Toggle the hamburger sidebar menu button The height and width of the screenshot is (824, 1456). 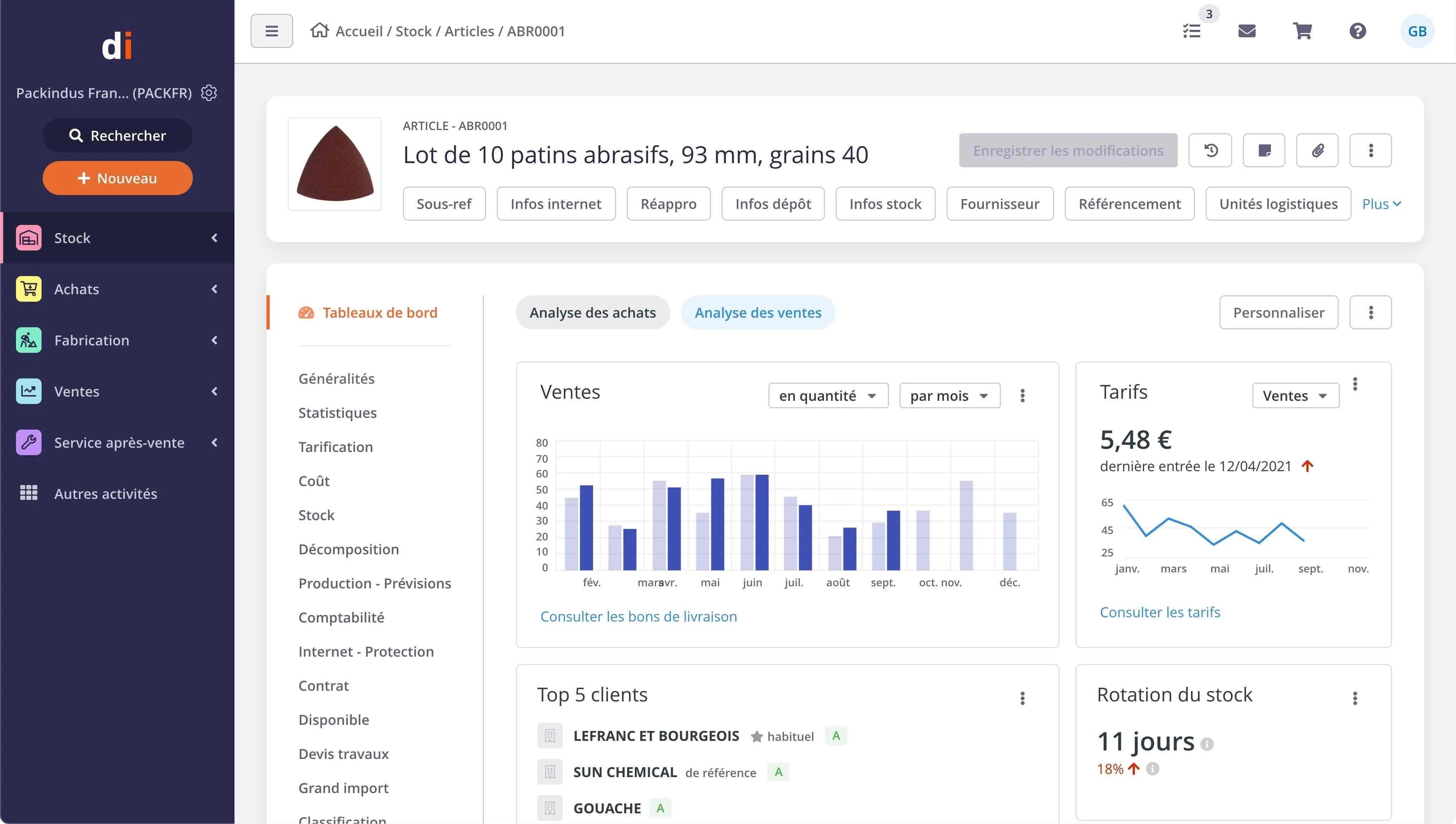pos(271,31)
